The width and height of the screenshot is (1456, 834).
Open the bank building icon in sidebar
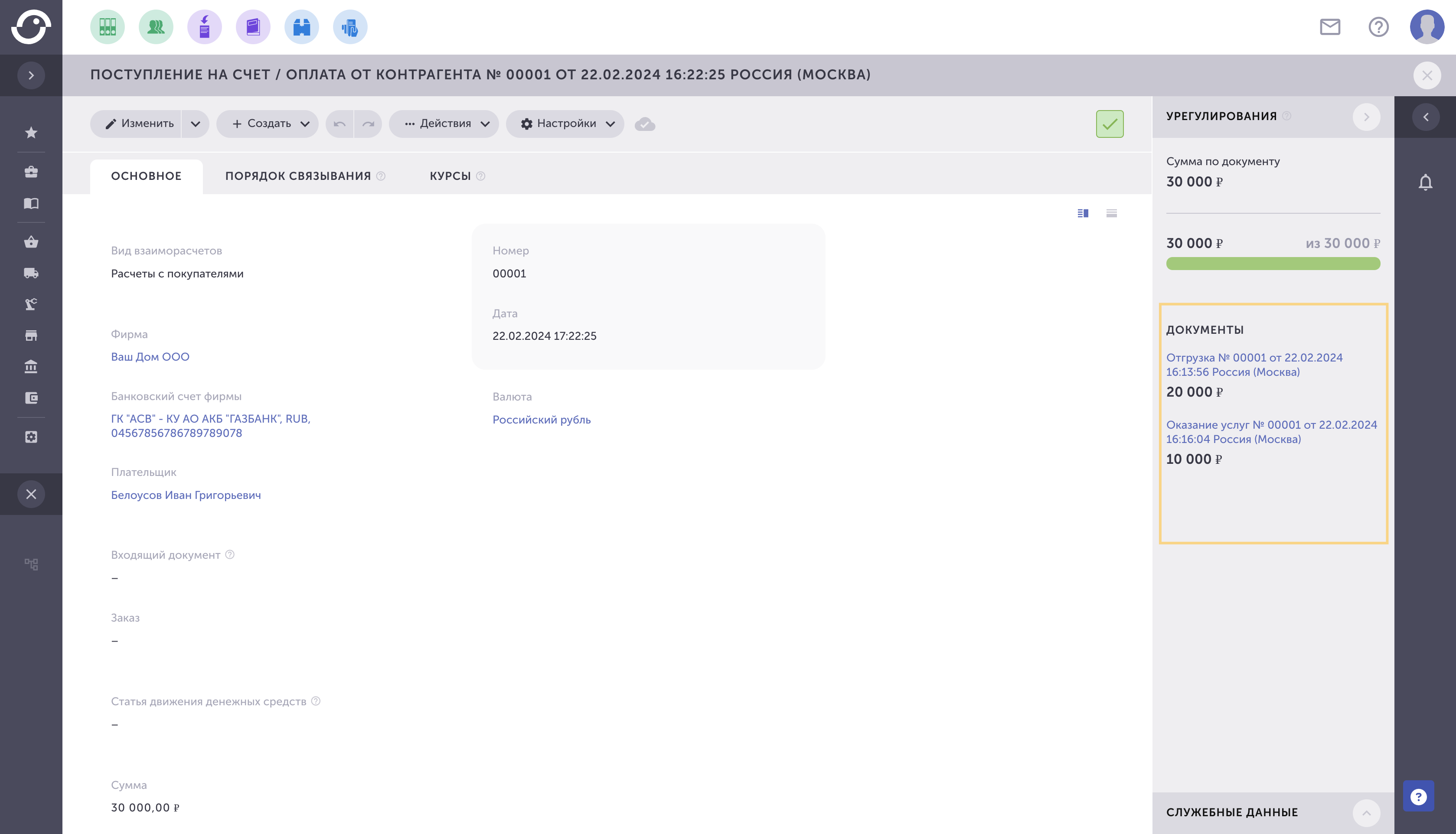(31, 367)
